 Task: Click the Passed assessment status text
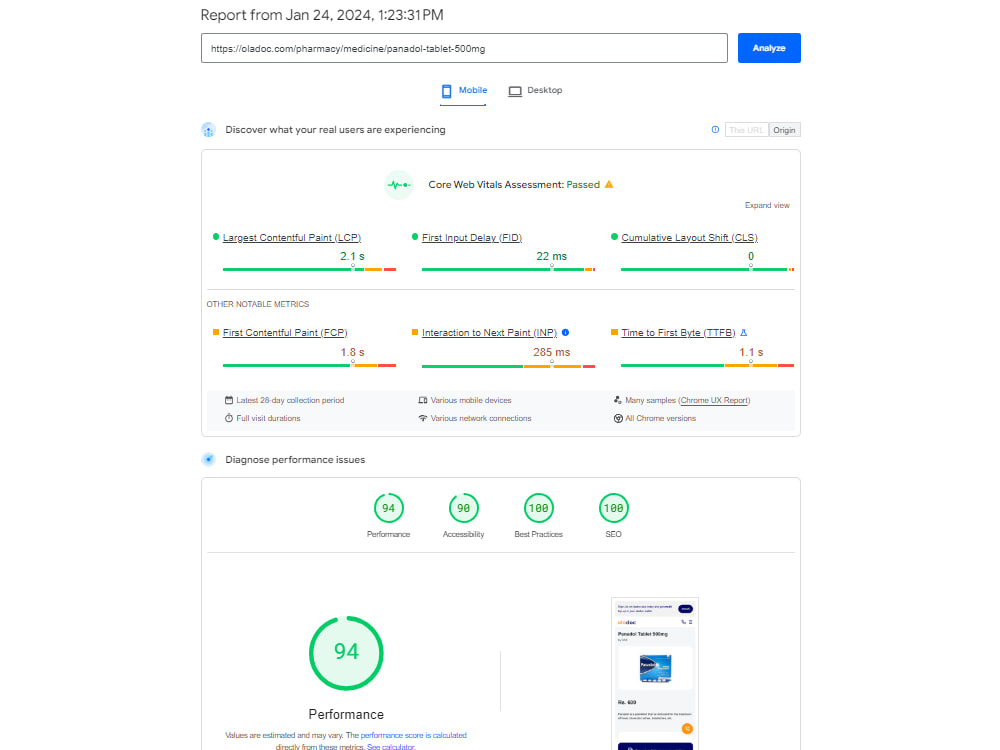(x=583, y=184)
